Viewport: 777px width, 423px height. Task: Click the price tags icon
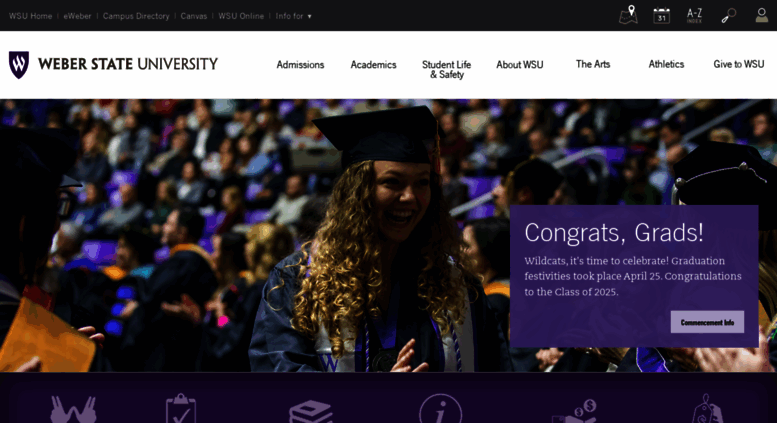pyautogui.click(x=708, y=409)
